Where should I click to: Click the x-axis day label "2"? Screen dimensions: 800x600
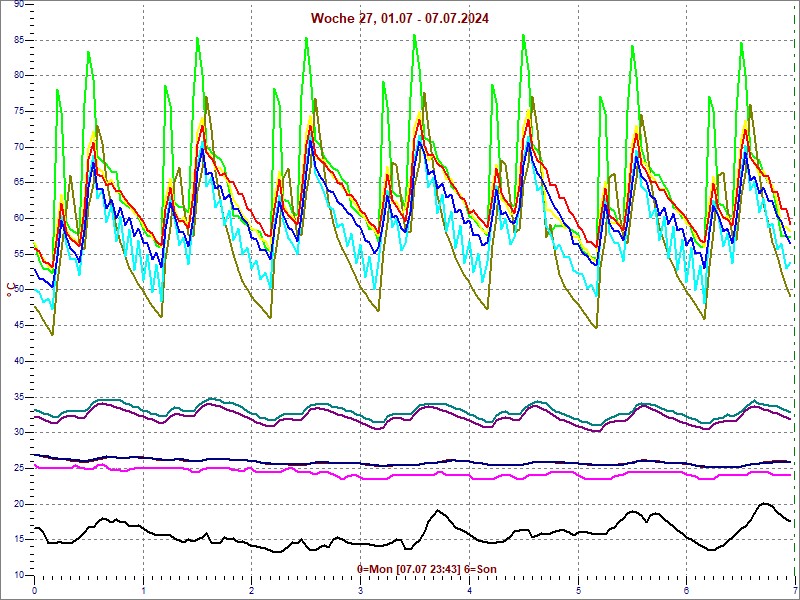(252, 591)
